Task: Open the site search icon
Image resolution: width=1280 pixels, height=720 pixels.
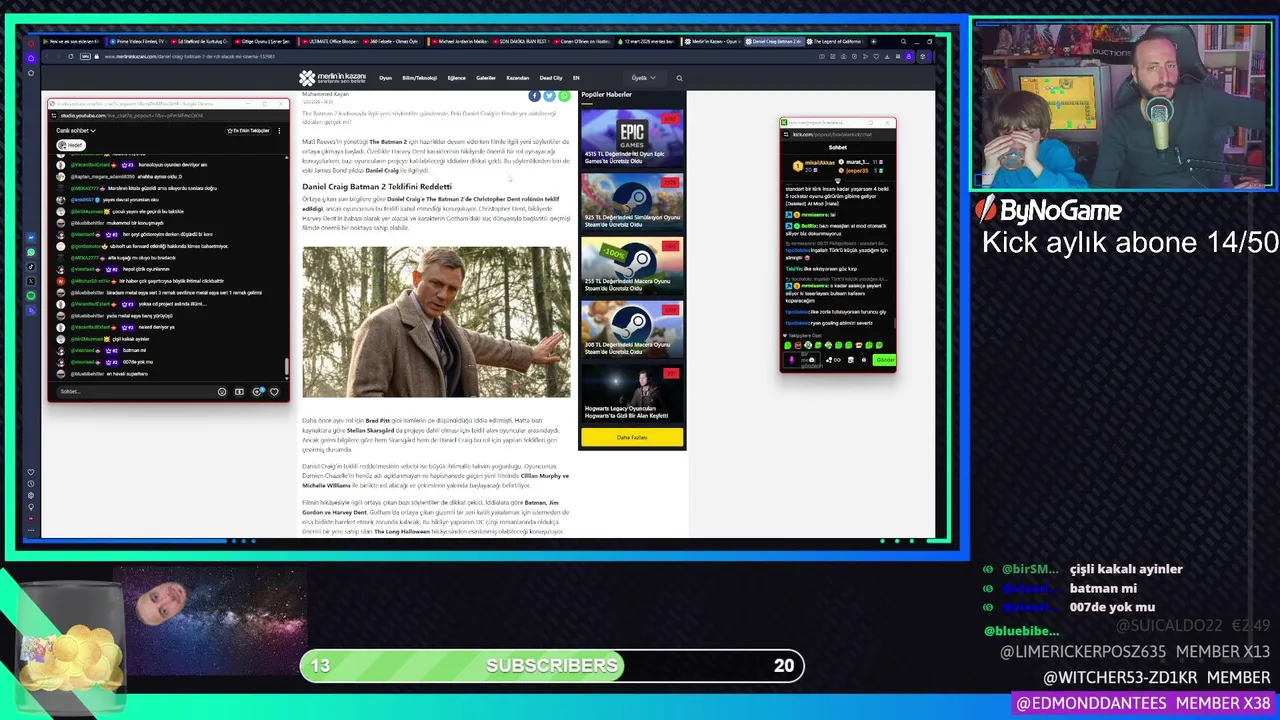Action: coord(679,78)
